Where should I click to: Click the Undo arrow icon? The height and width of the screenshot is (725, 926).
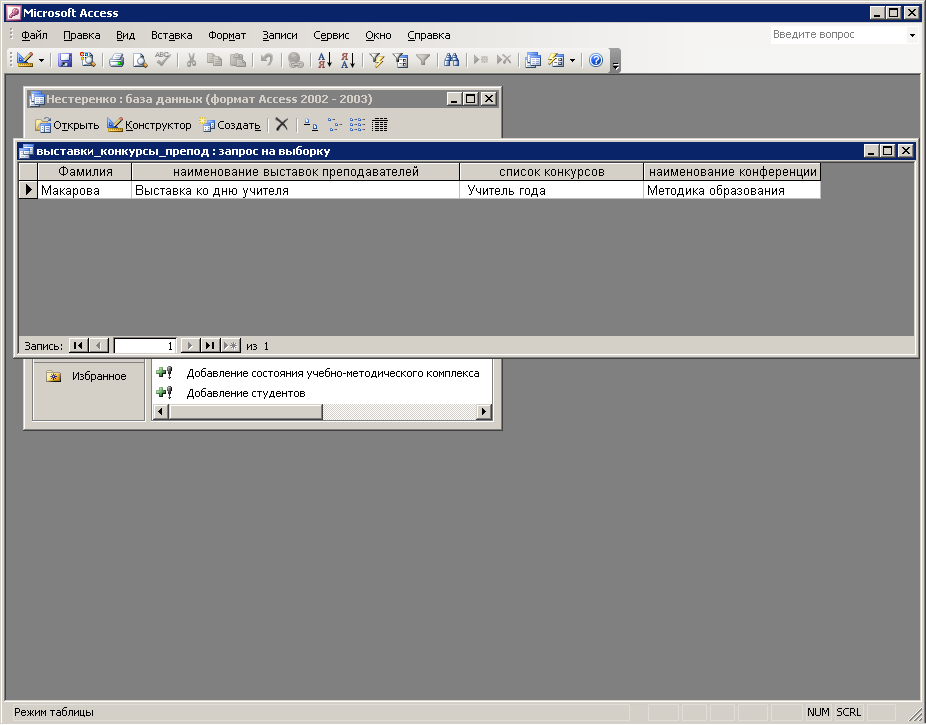266,60
